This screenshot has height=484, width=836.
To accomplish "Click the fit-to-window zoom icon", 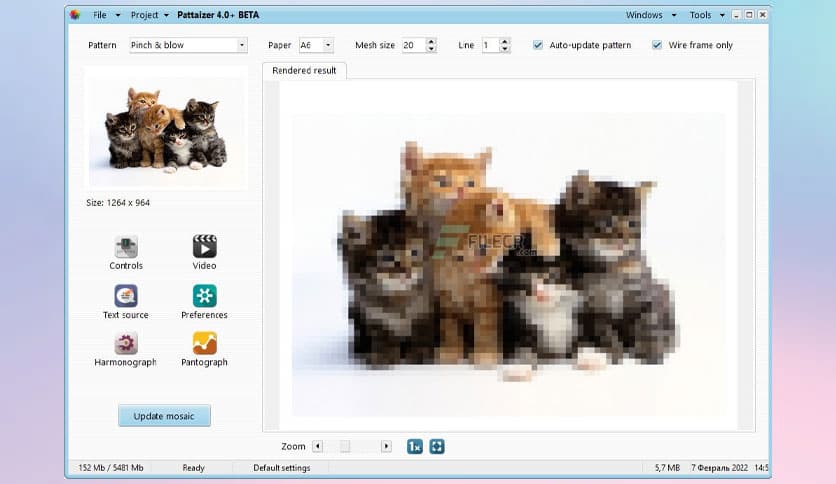I will pos(437,447).
